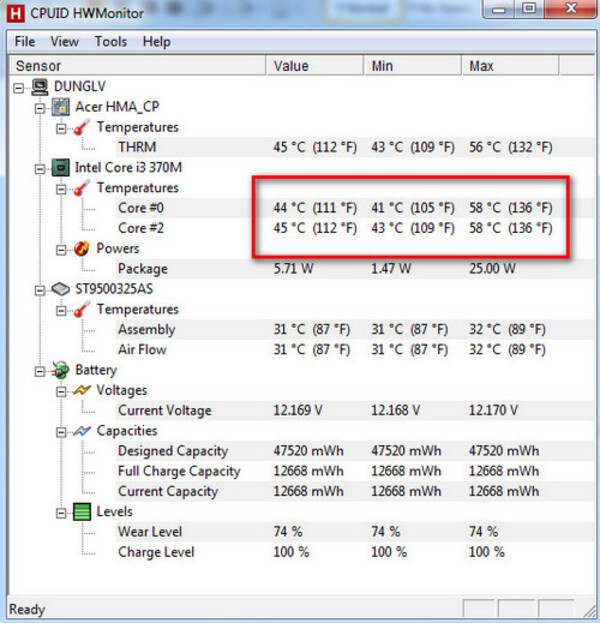Click the 56 °C THRM max value
This screenshot has width=600, height=623.
pos(511,147)
